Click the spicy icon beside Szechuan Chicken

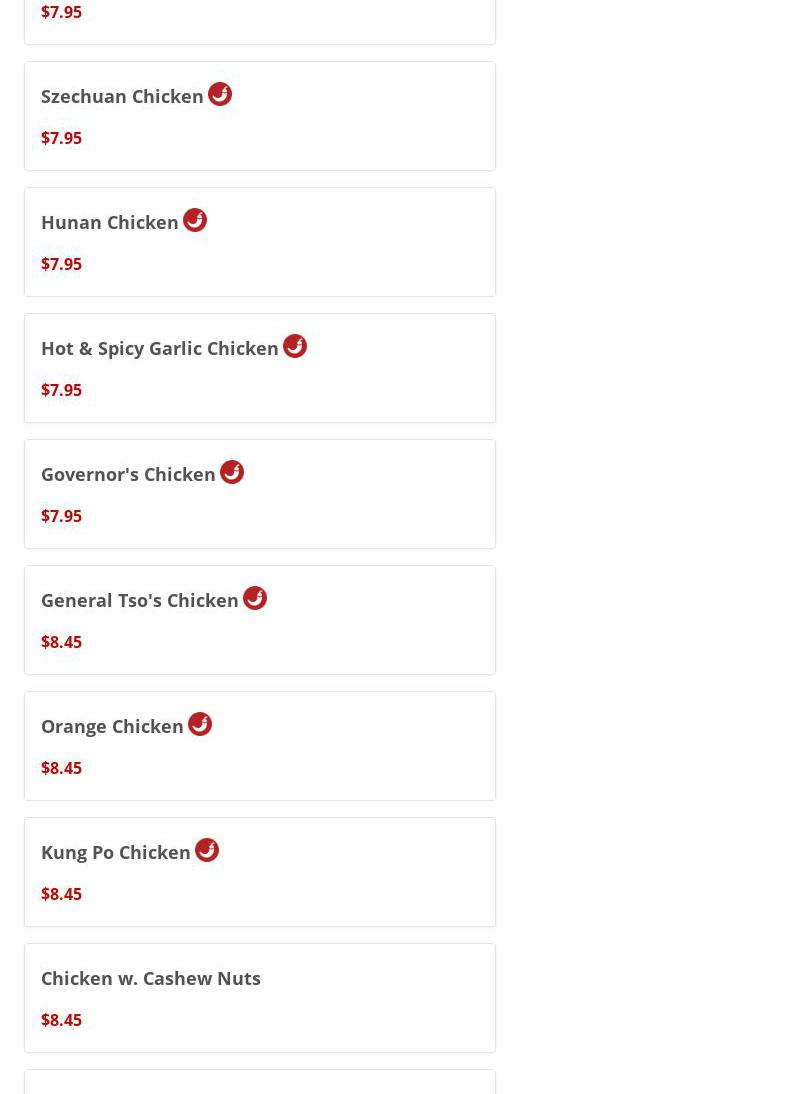(220, 94)
